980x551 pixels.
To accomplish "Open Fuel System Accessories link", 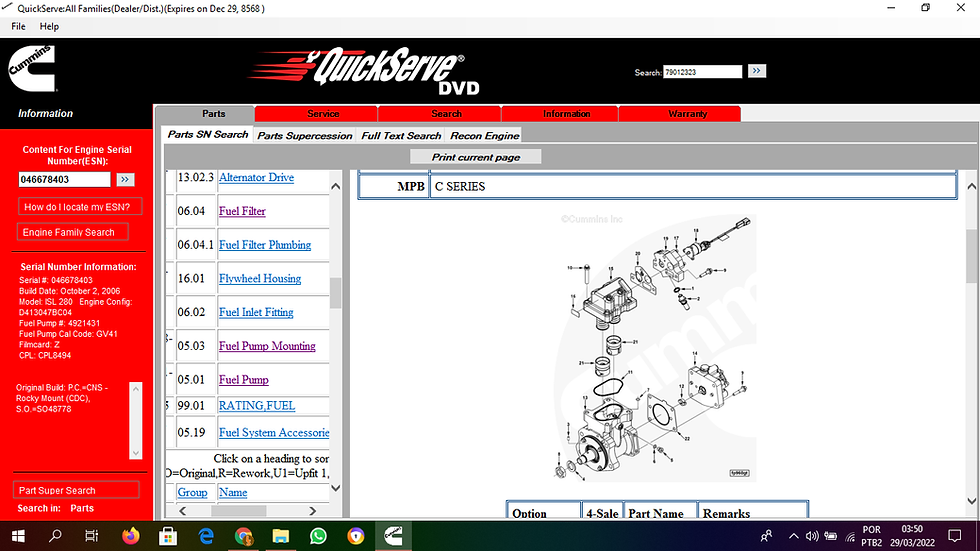I will (274, 432).
